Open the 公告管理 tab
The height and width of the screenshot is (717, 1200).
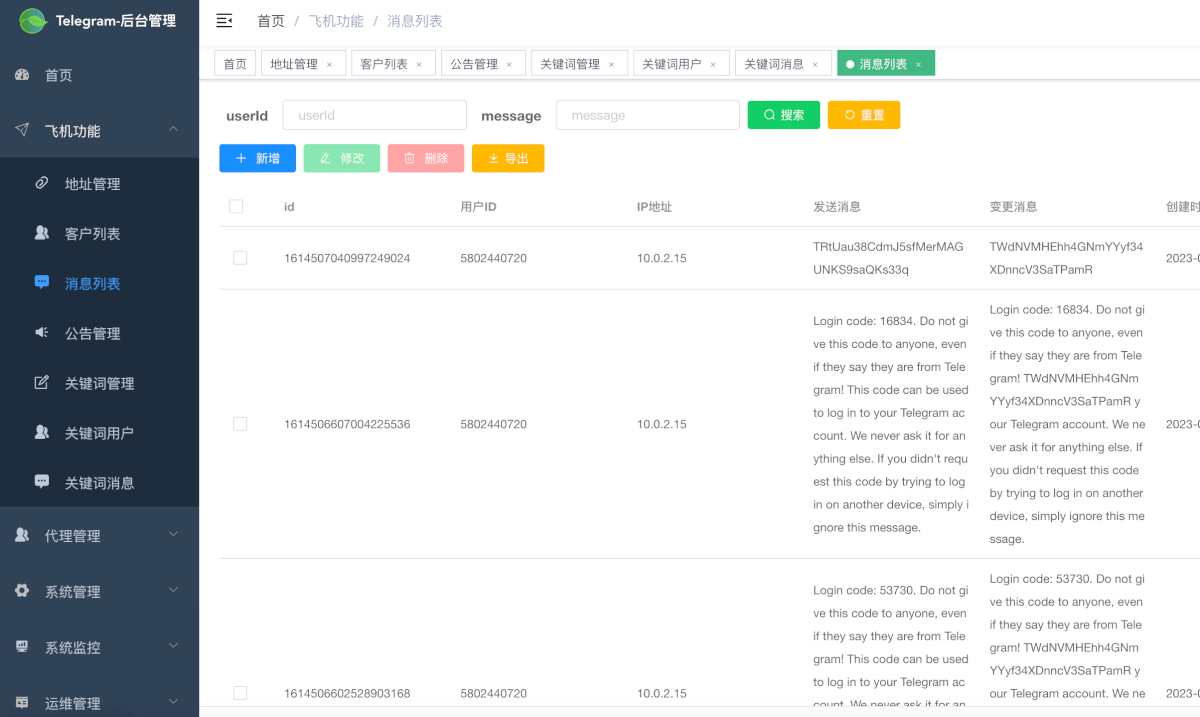tap(474, 64)
